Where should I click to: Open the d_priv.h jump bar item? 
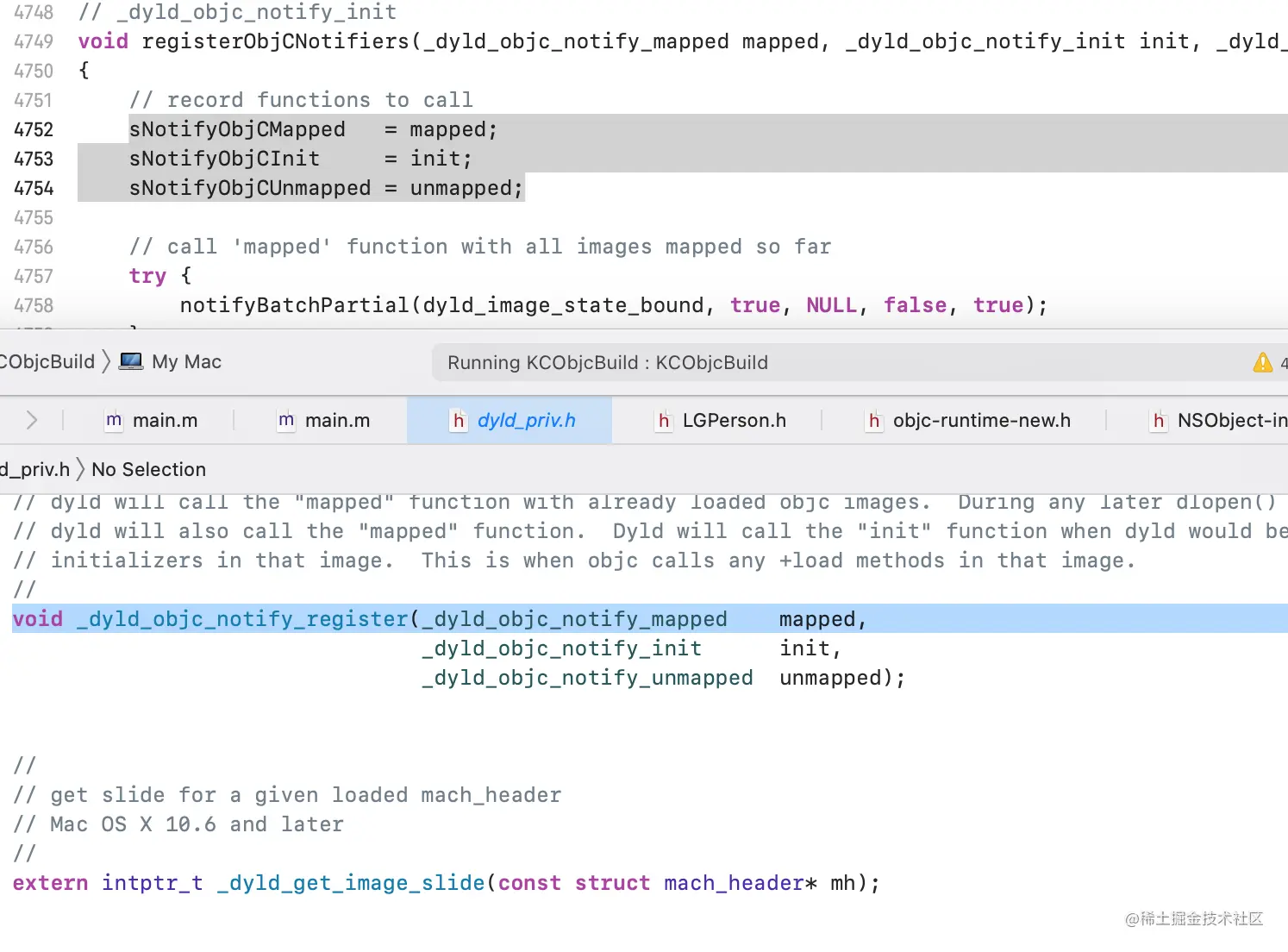click(x=34, y=469)
